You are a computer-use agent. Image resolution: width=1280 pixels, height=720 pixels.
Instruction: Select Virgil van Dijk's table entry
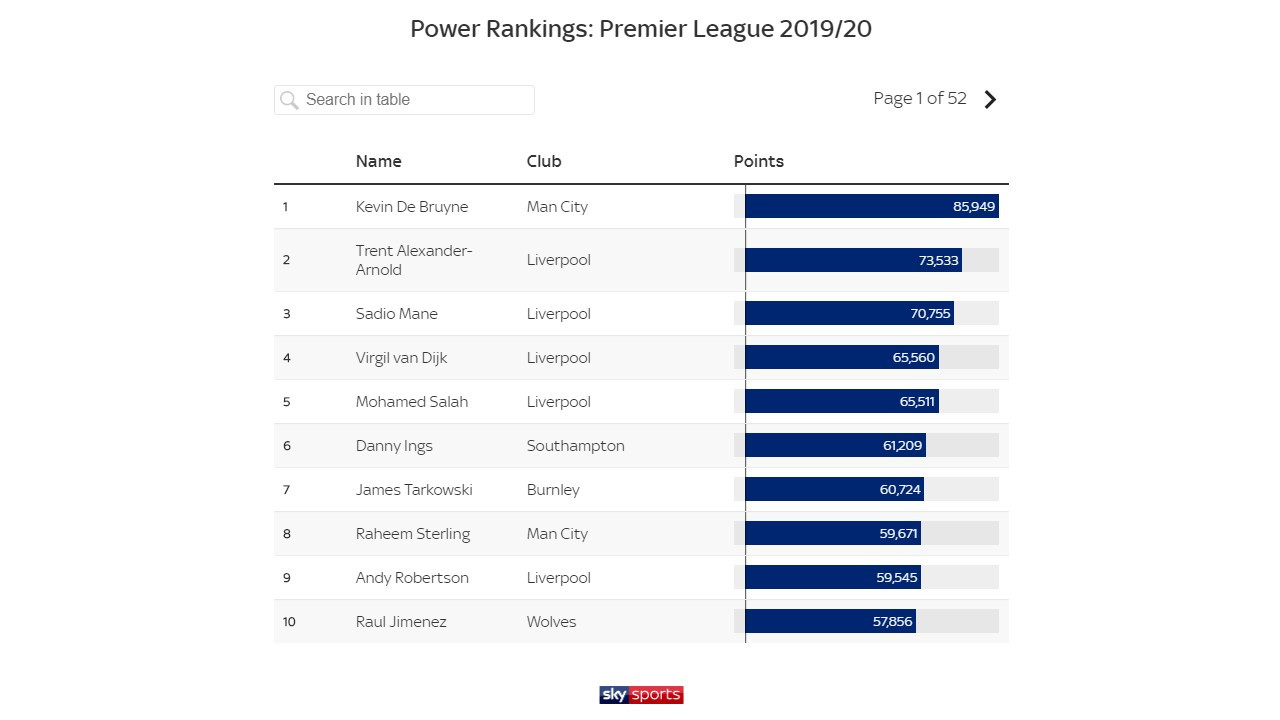[x=401, y=357]
